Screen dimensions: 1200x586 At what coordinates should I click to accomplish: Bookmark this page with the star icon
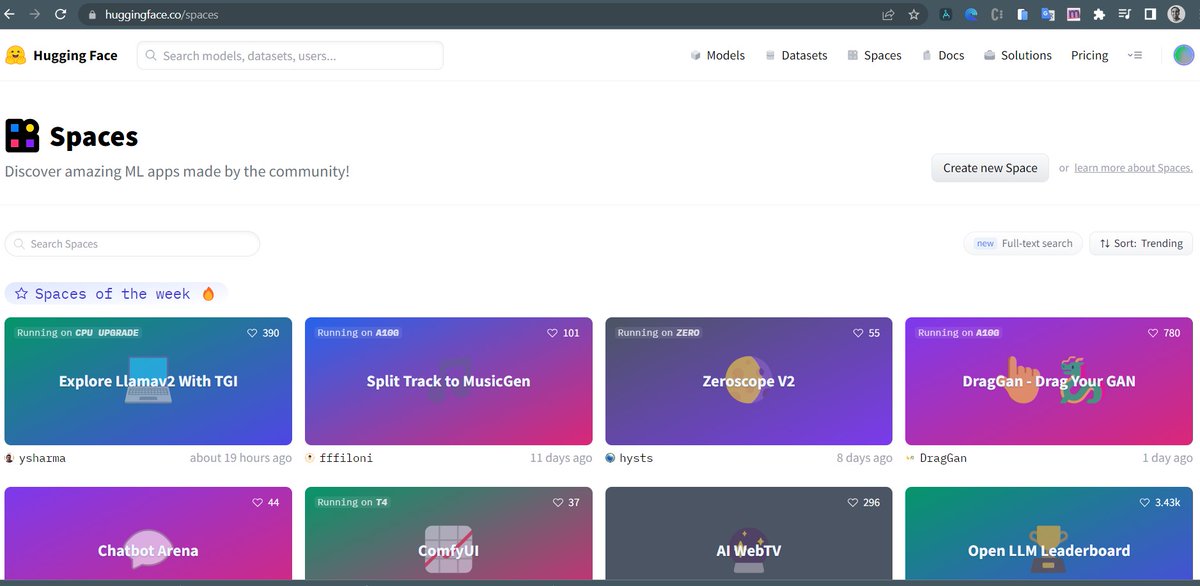click(913, 15)
